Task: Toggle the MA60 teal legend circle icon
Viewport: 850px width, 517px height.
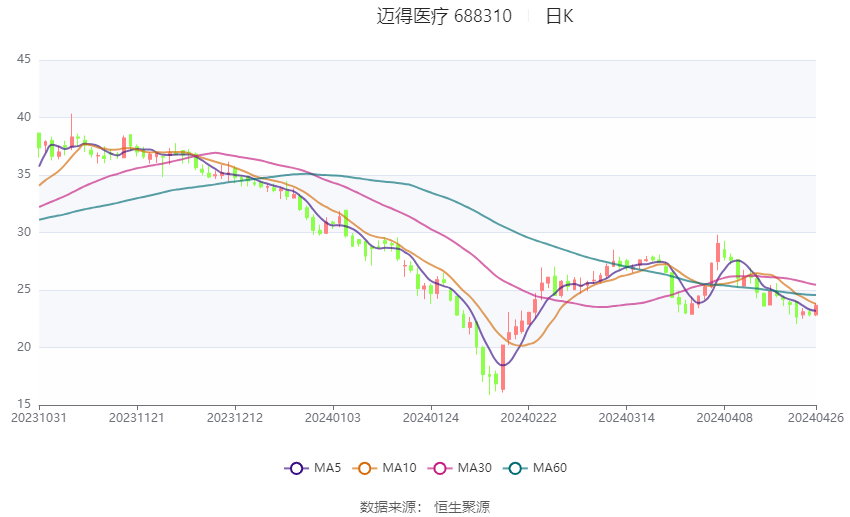Action: (515, 468)
